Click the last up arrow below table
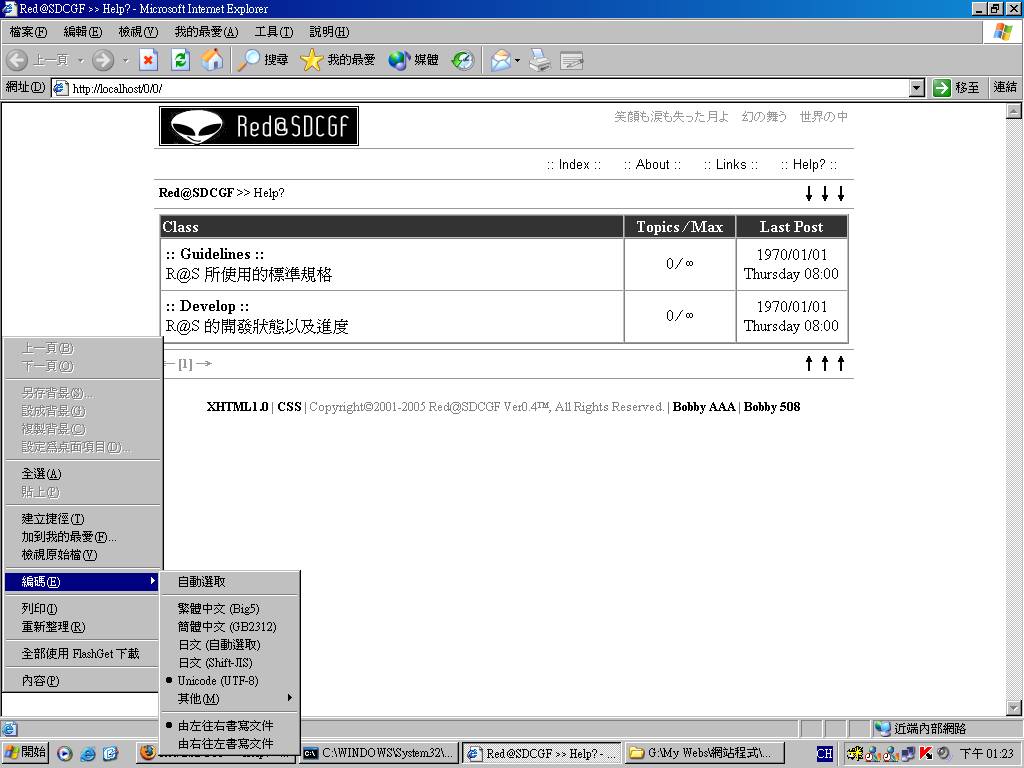The width and height of the screenshot is (1024, 768). 841,364
